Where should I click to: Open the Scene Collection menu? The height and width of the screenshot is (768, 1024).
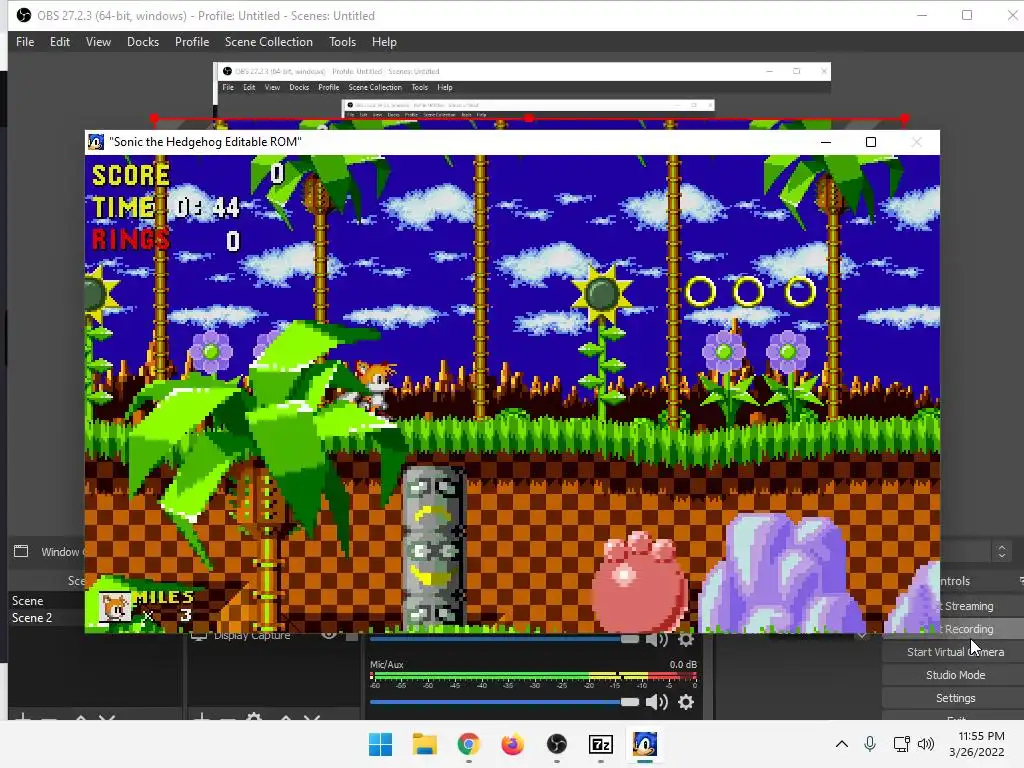pyautogui.click(x=268, y=42)
